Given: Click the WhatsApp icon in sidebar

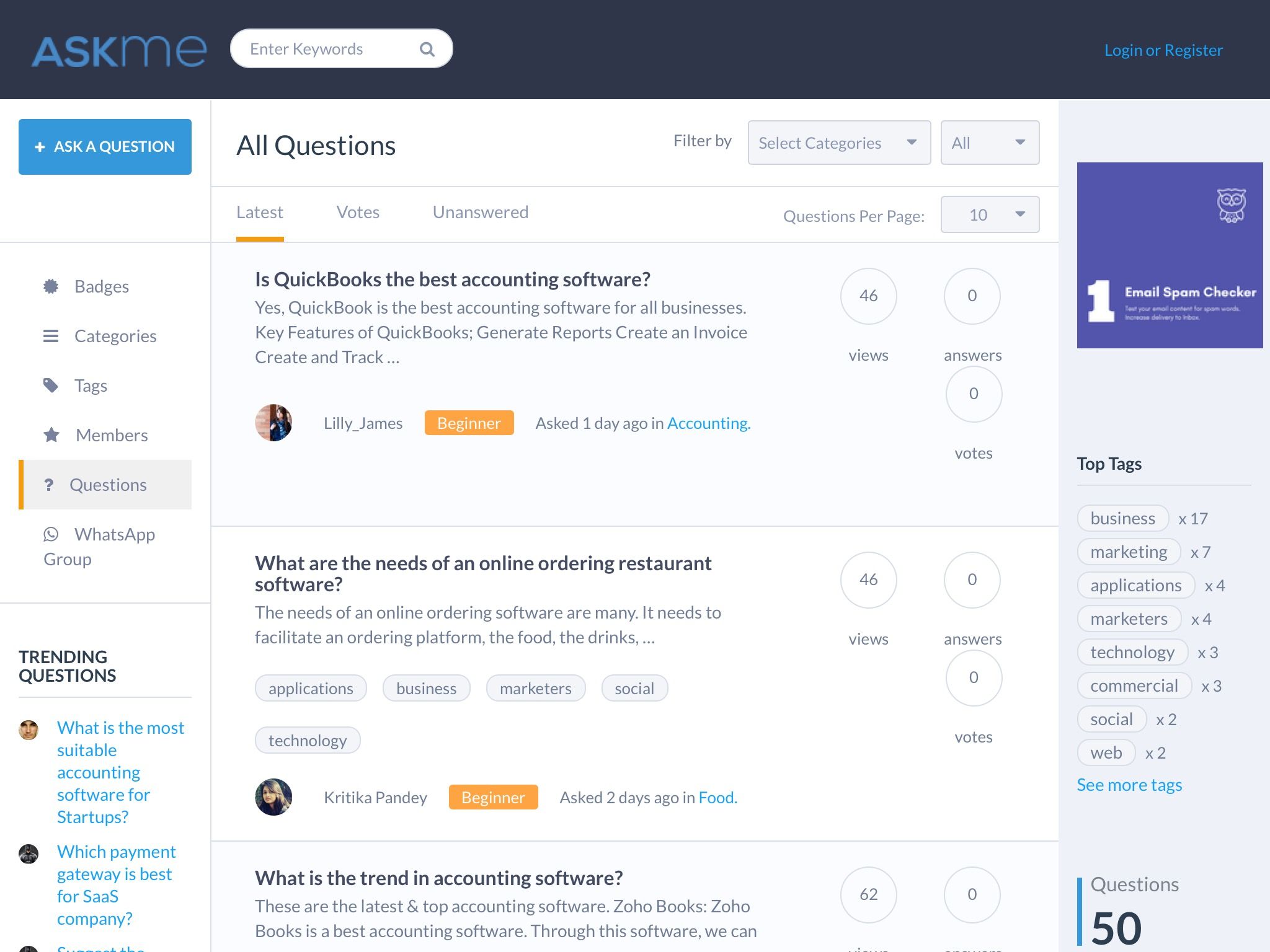Looking at the screenshot, I should [x=51, y=534].
